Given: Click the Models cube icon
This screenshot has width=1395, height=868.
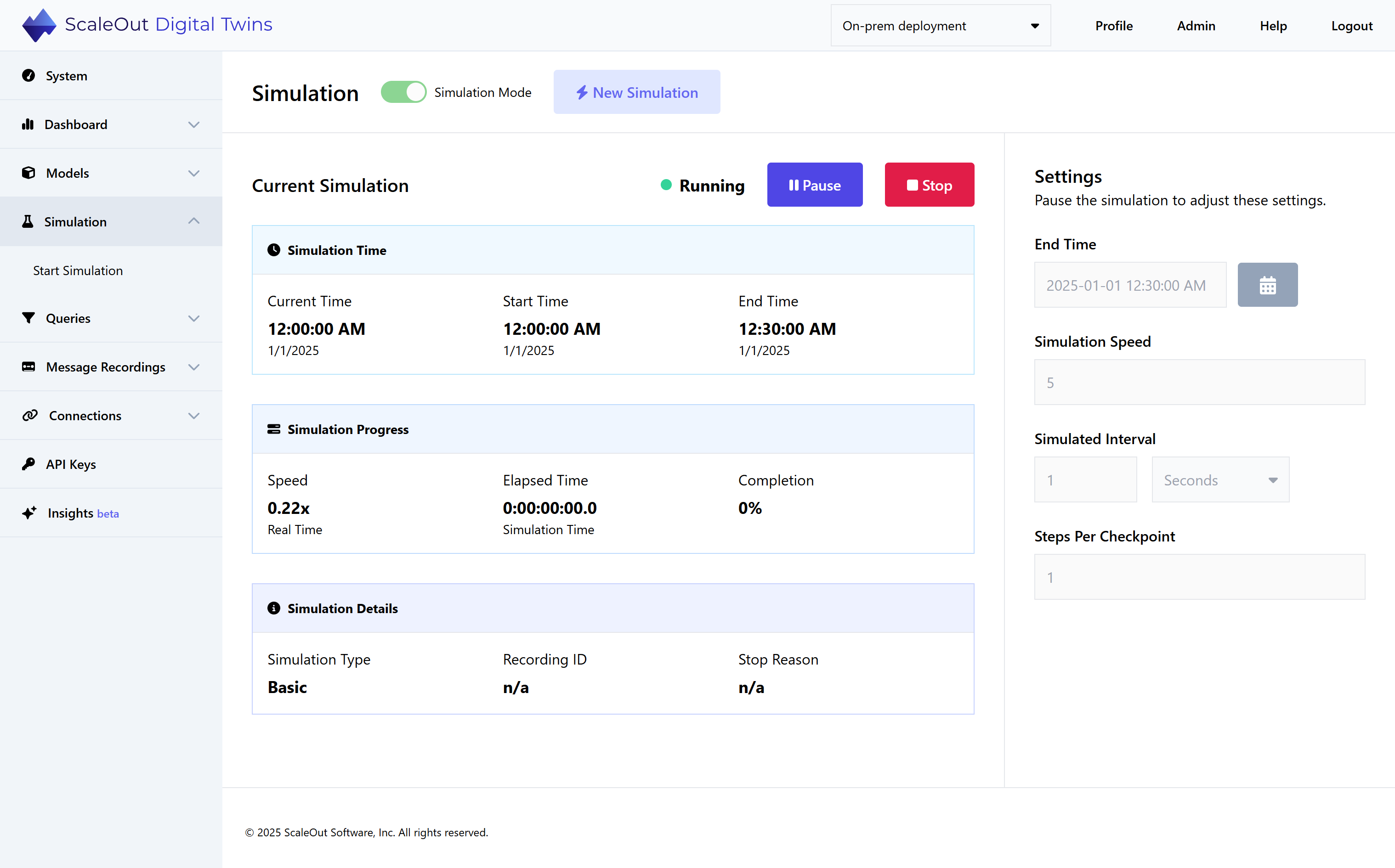Looking at the screenshot, I should [x=28, y=173].
